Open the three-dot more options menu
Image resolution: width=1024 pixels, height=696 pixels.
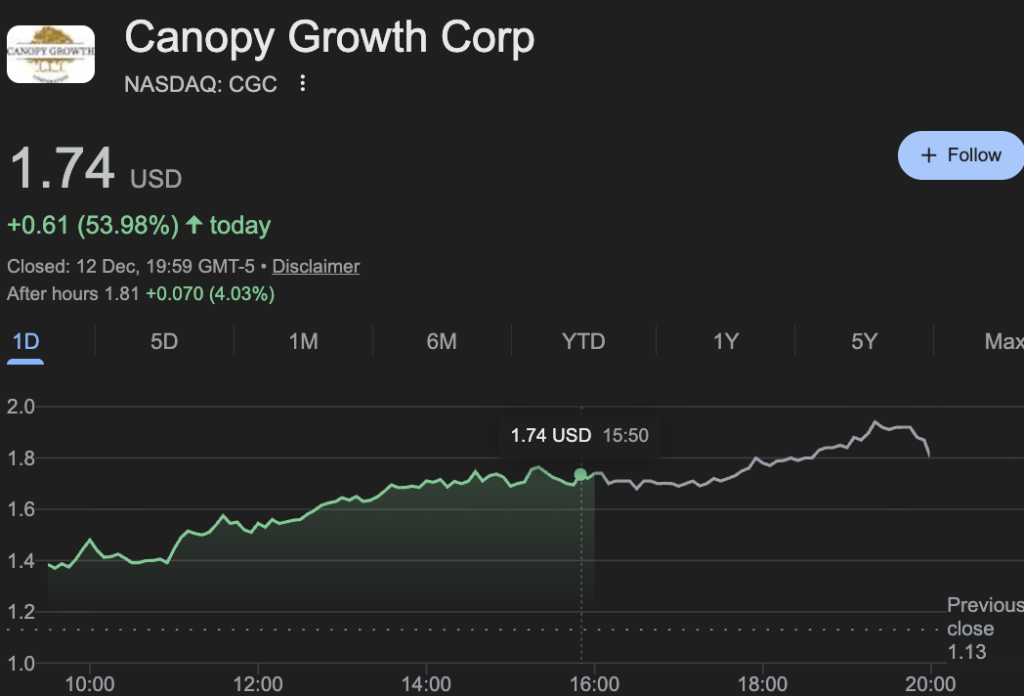(303, 84)
